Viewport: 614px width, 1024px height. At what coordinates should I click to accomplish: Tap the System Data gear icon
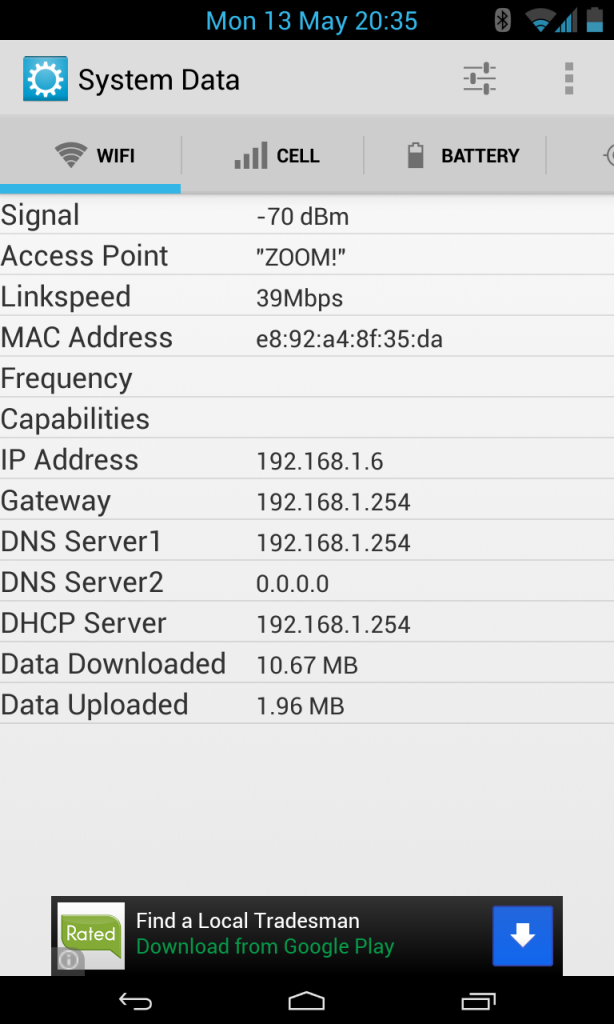pyautogui.click(x=45, y=79)
